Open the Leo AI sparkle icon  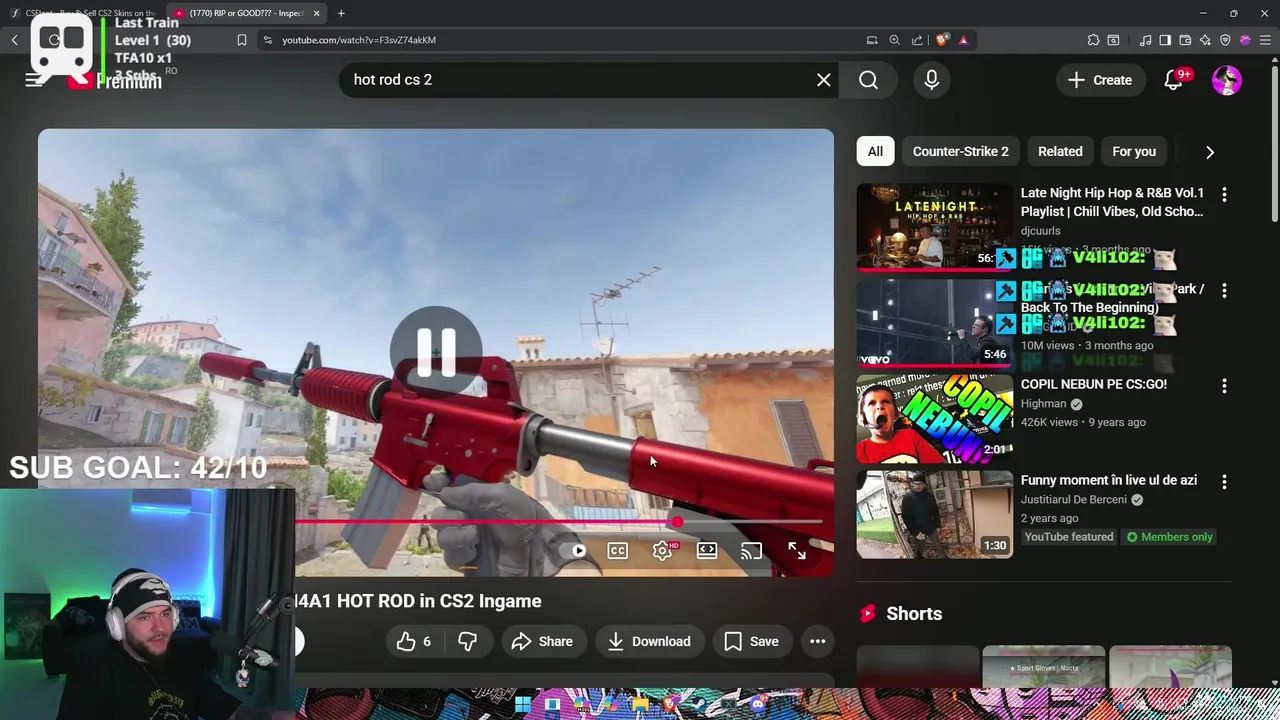click(x=1205, y=40)
